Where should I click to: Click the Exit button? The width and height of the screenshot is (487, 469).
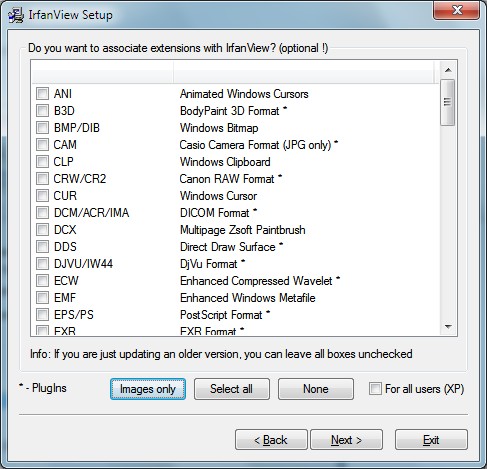[431, 440]
